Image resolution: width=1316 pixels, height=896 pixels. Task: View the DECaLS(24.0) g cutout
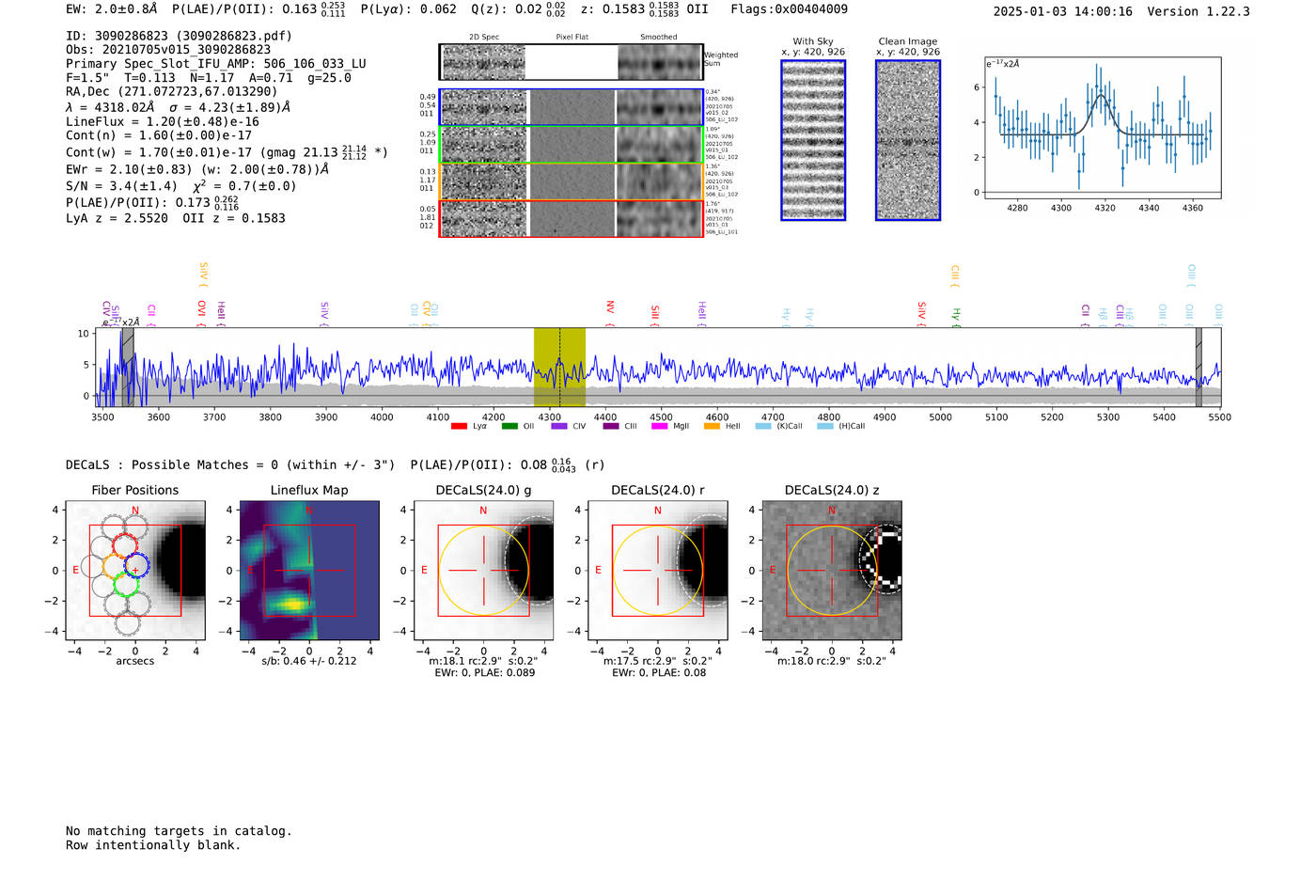tap(483, 571)
